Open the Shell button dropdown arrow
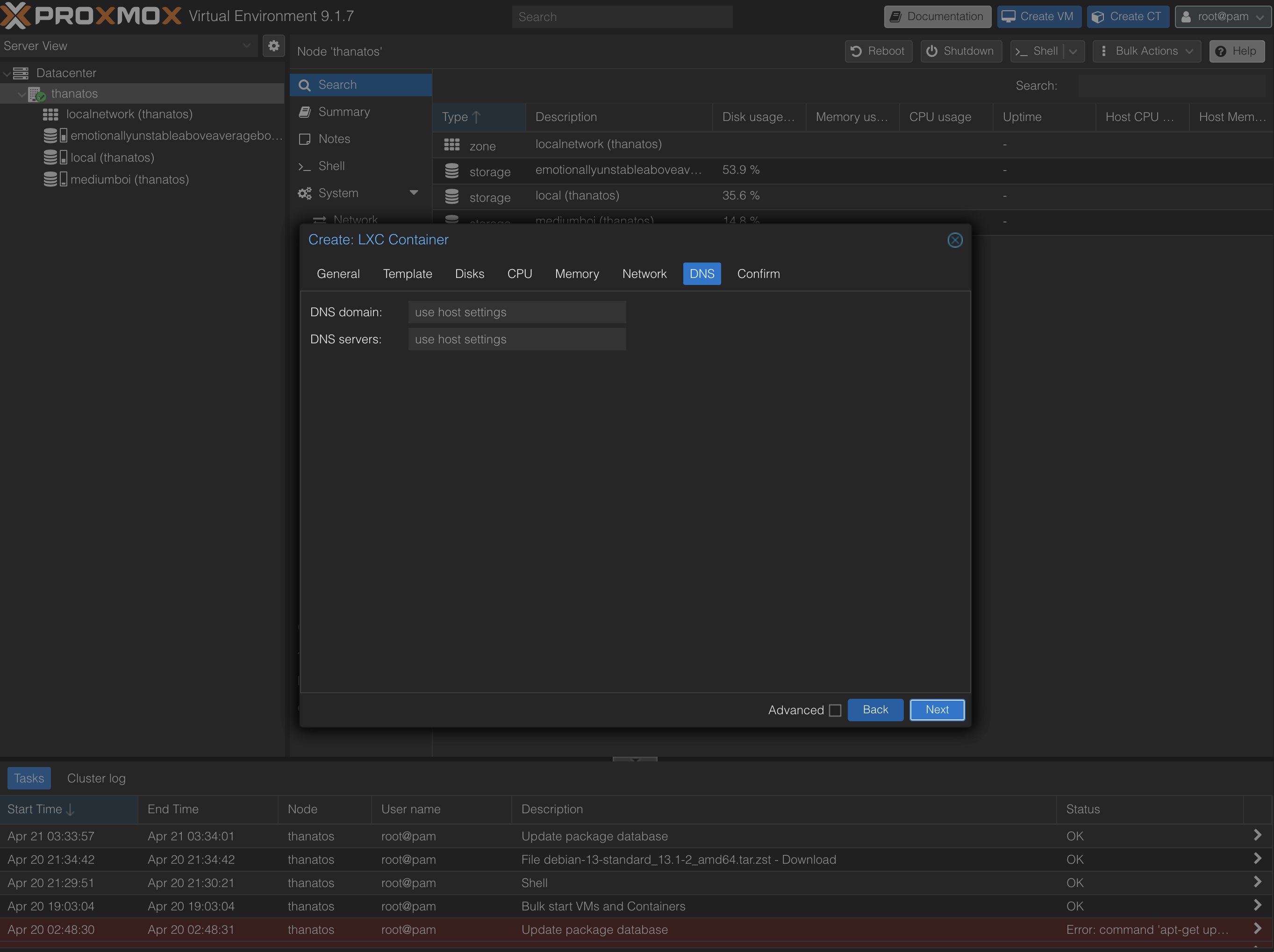Image resolution: width=1274 pixels, height=952 pixels. point(1073,51)
